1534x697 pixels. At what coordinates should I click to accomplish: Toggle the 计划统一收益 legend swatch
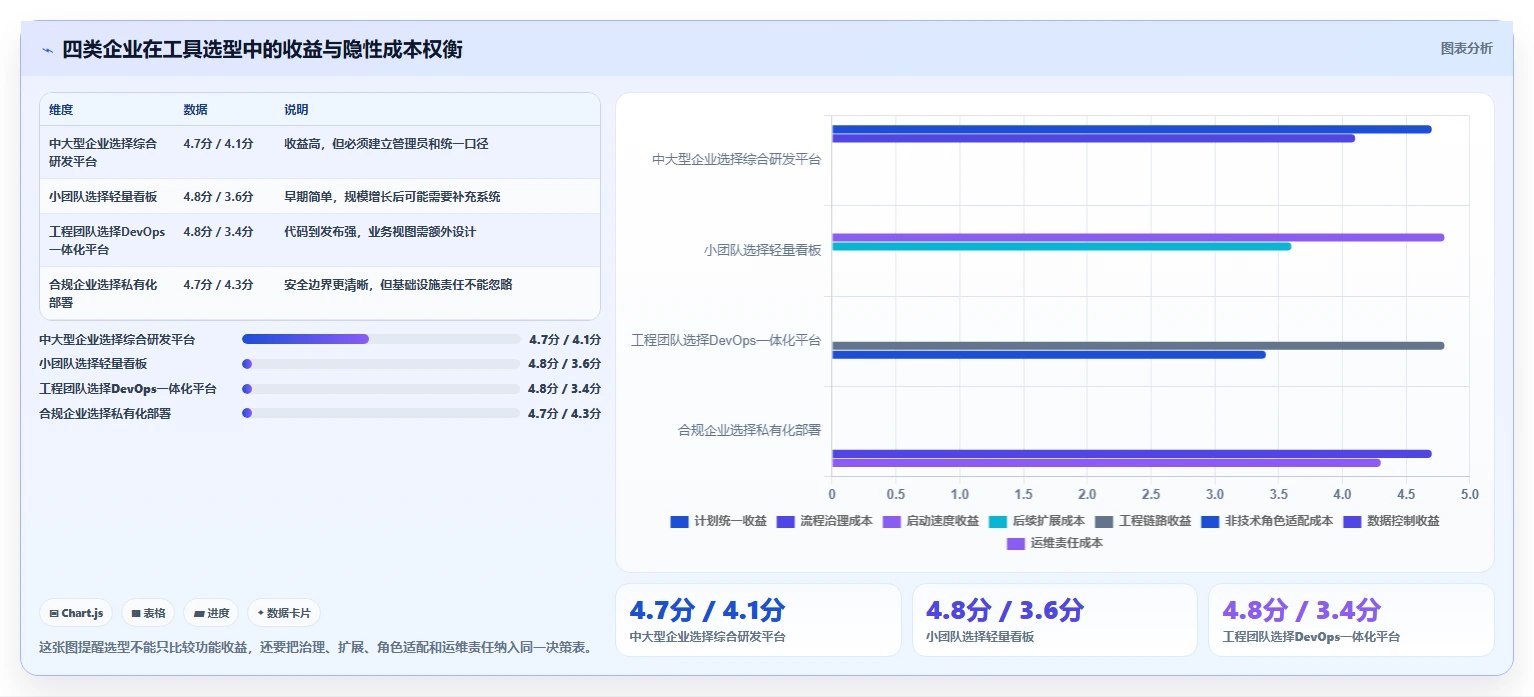679,521
